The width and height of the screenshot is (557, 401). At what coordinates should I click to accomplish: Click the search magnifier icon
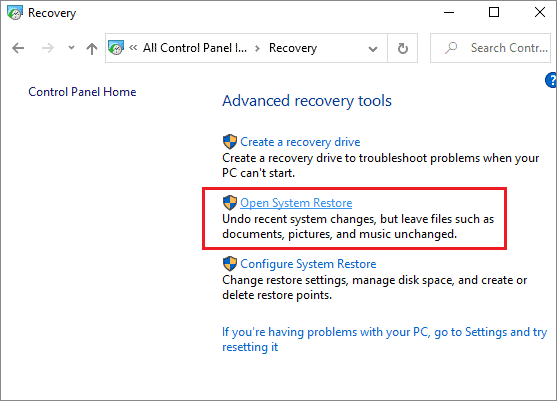[451, 48]
